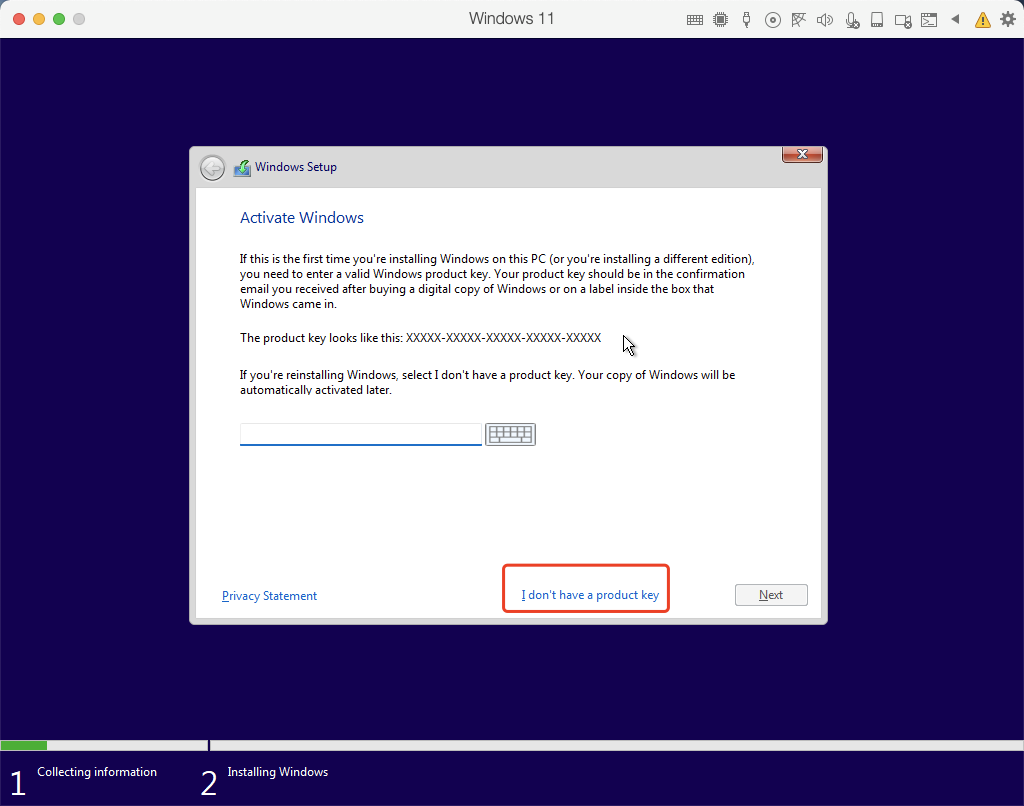Go back in Windows Setup
The height and width of the screenshot is (806, 1024).
point(212,168)
